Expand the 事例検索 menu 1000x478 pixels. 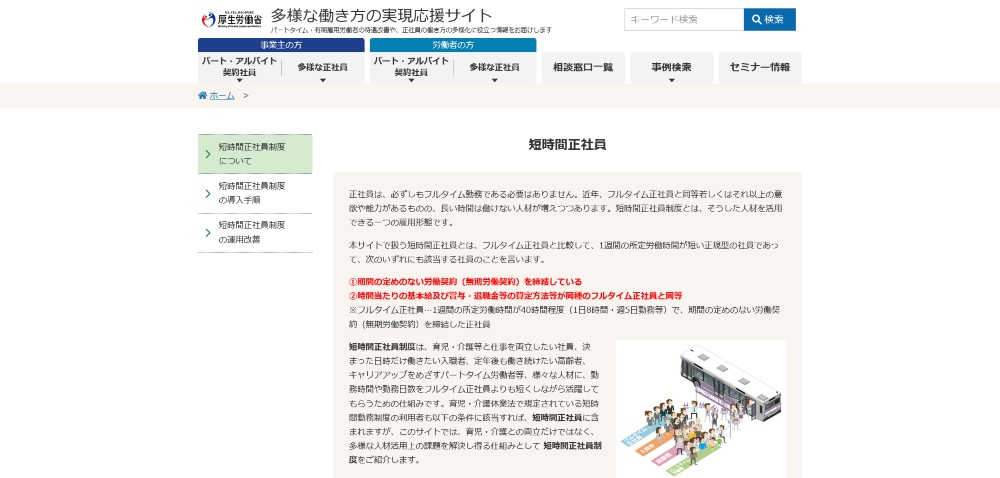[672, 68]
